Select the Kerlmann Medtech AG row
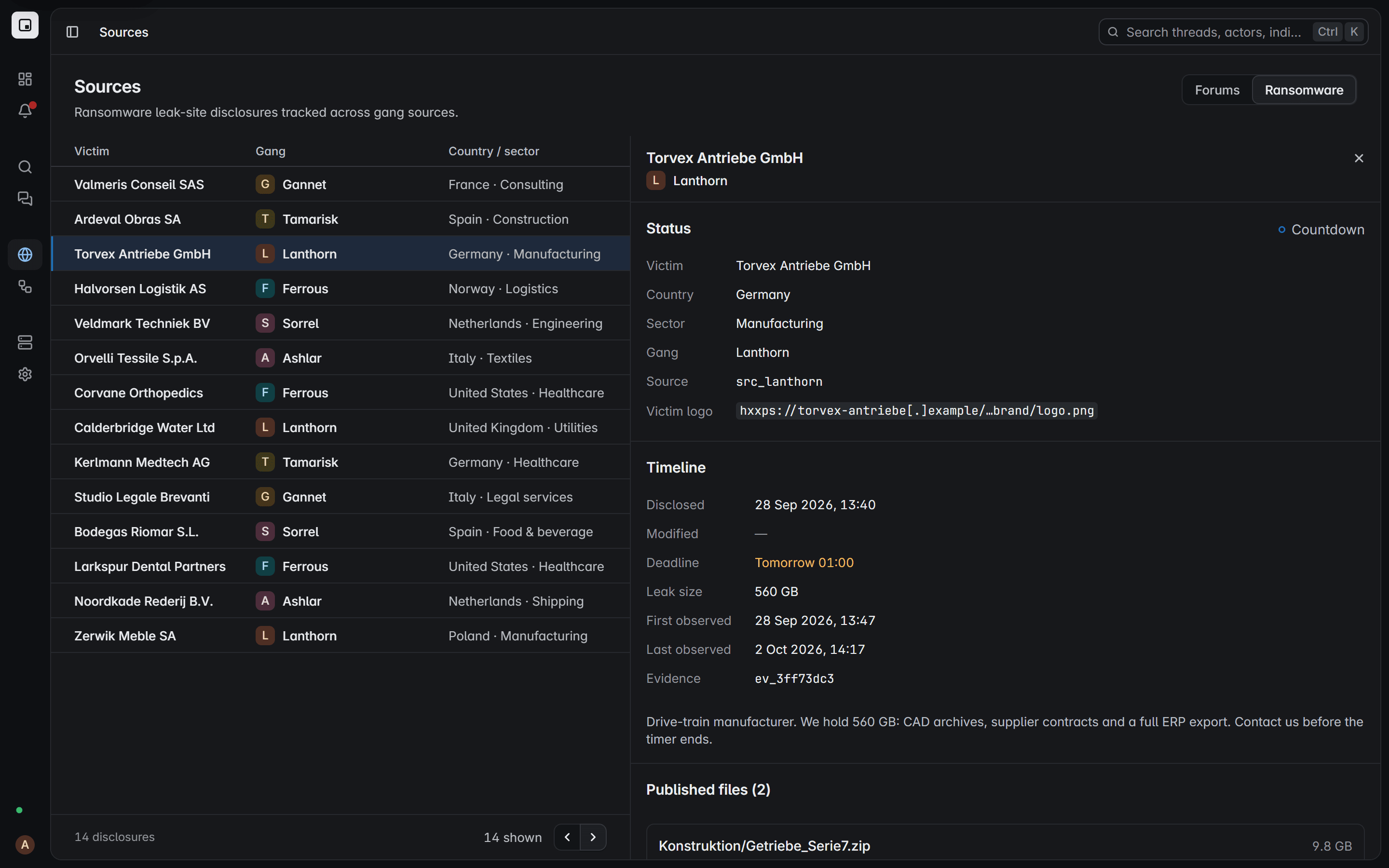Screen dimensions: 1389x868 [x=340, y=462]
